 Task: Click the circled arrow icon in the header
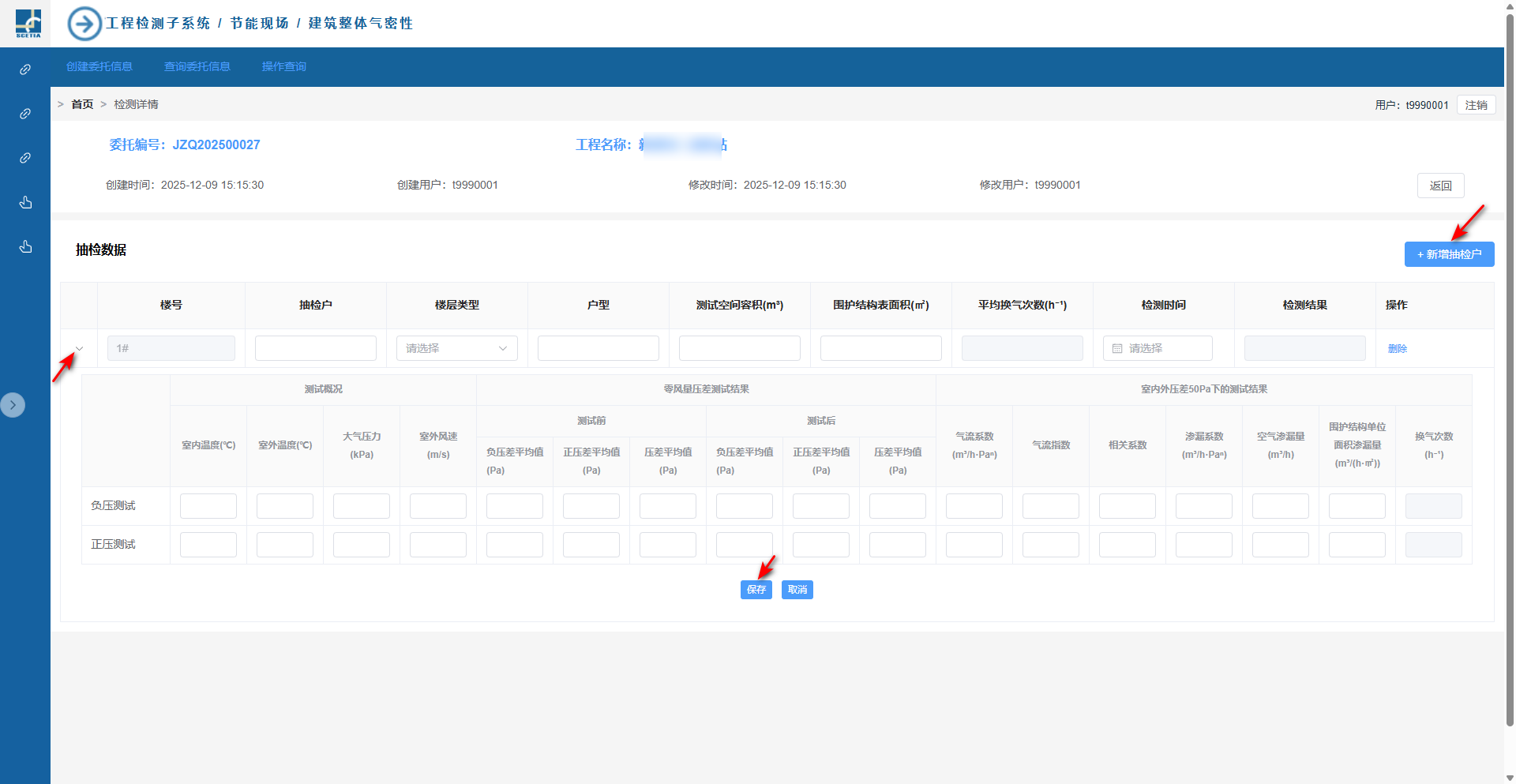point(84,24)
